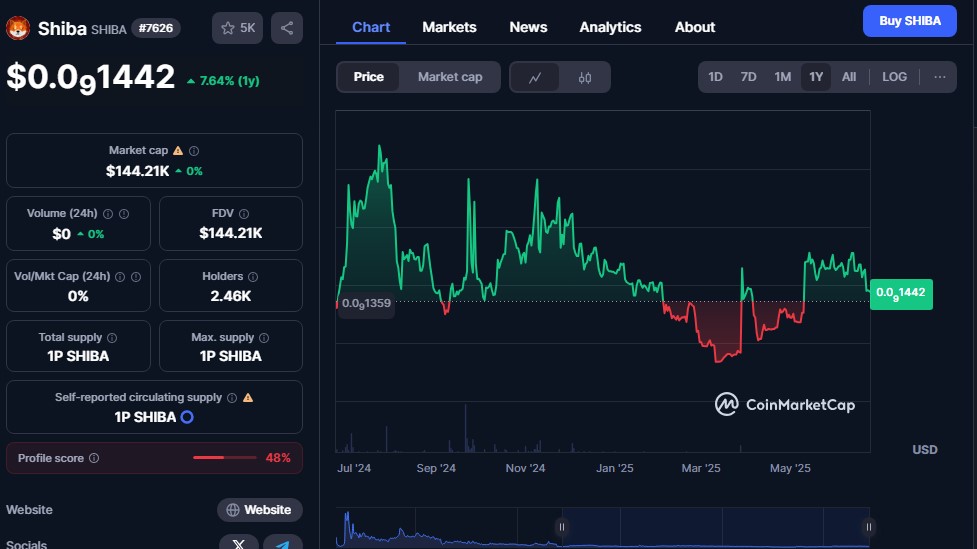Click blue circle next to 1P SHIBA
The image size is (977, 549).
pos(187,417)
